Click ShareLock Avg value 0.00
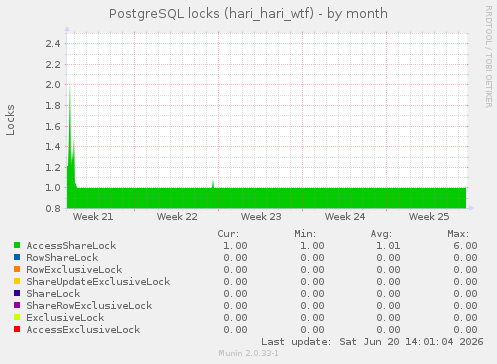The image size is (497, 364). pos(388,294)
